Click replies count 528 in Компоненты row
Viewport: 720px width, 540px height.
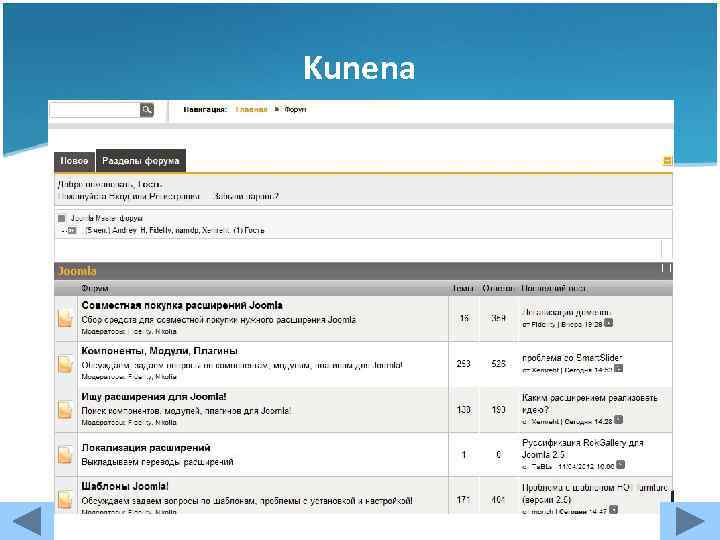click(498, 363)
